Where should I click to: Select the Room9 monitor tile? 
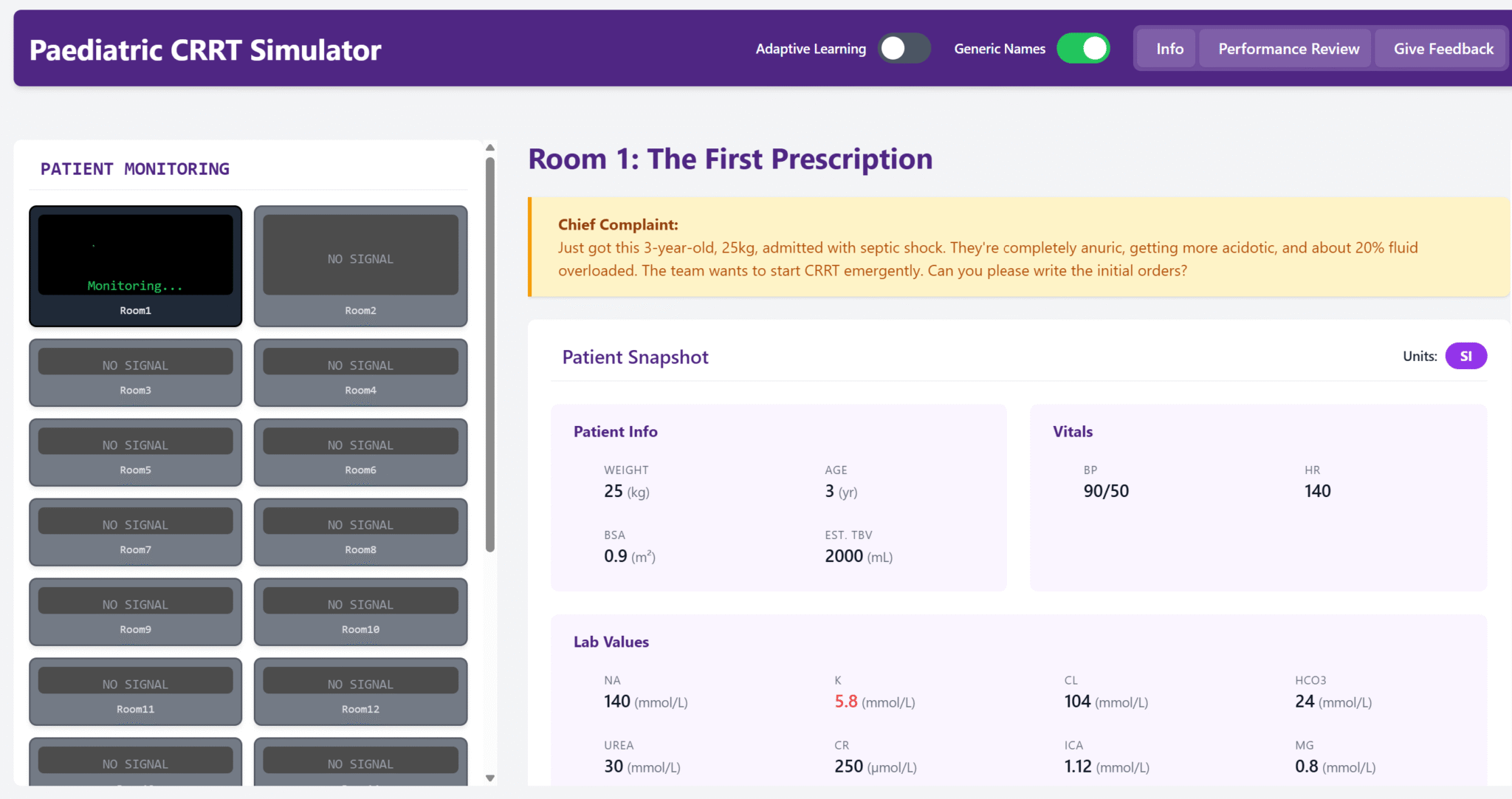[x=135, y=611]
